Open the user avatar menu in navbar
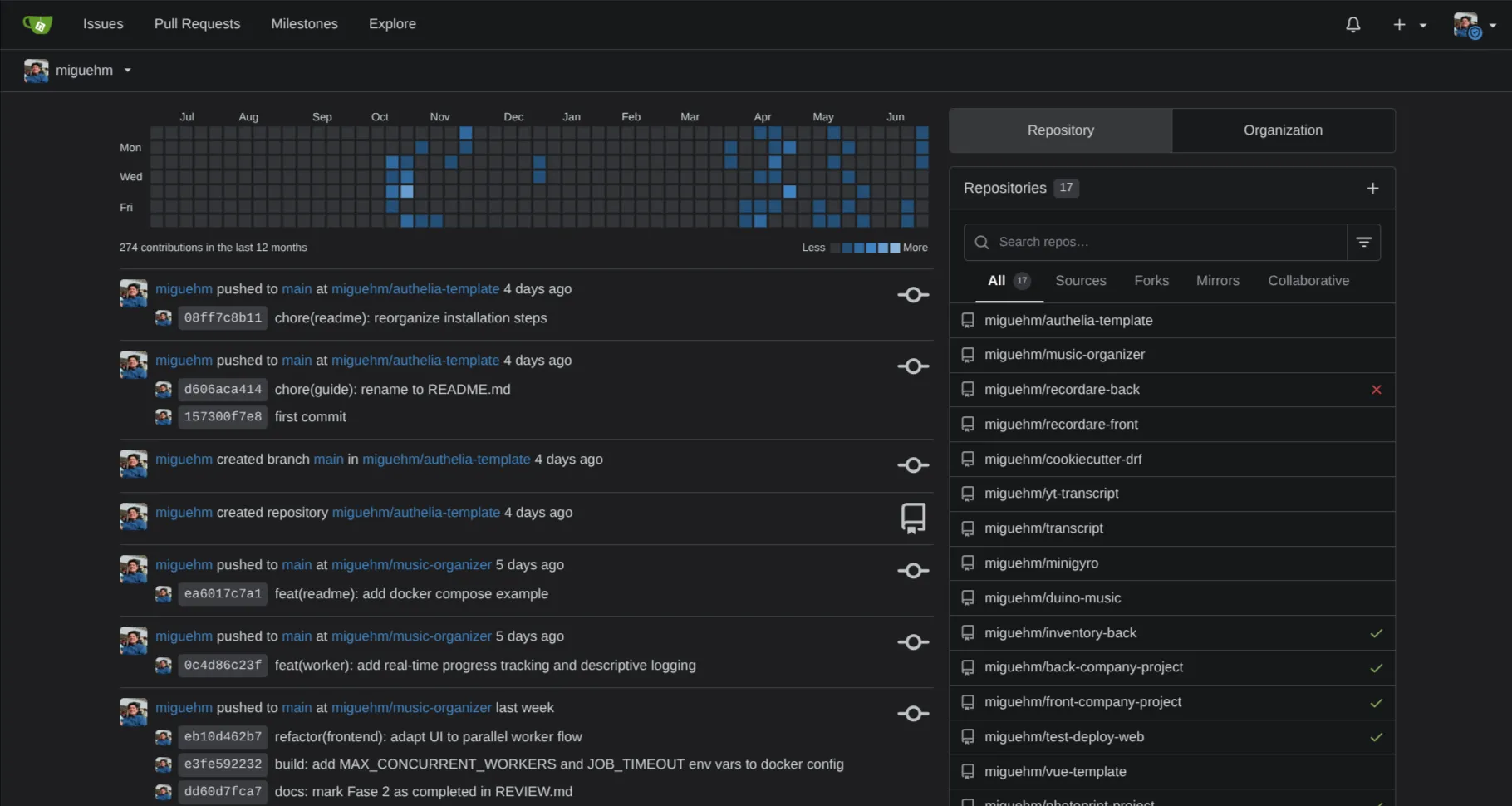 click(1475, 25)
